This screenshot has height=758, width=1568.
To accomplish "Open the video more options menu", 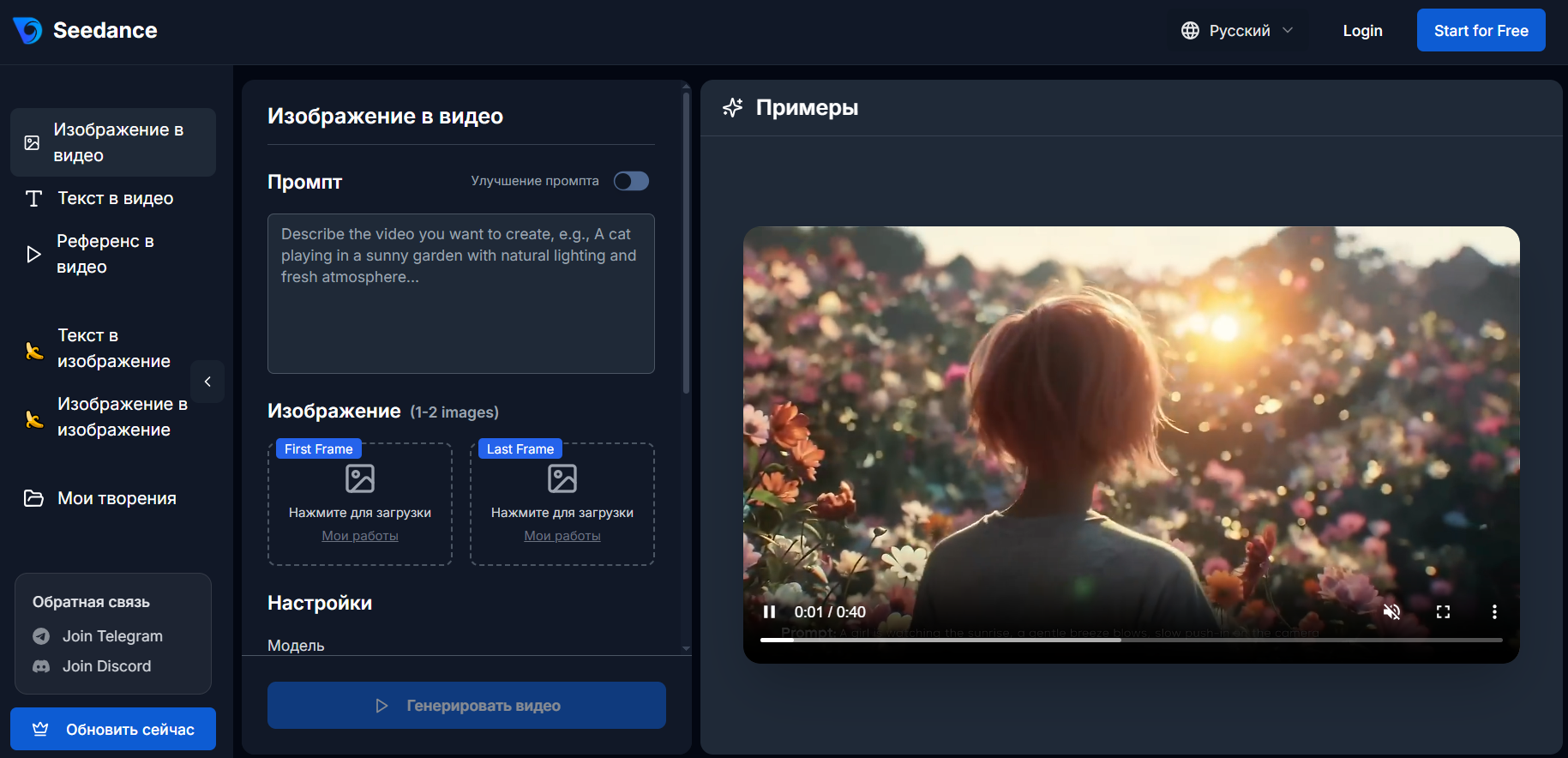I will [x=1494, y=612].
